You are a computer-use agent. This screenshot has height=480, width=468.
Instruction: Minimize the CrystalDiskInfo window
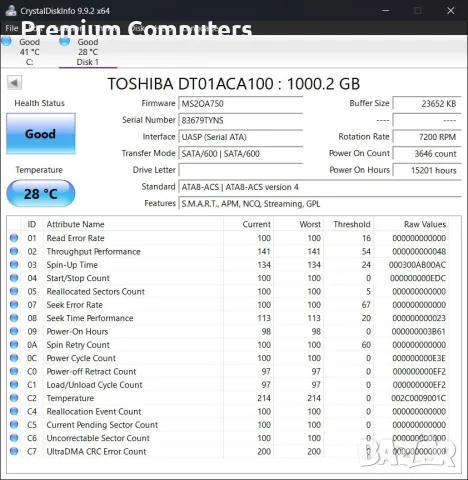point(386,11)
